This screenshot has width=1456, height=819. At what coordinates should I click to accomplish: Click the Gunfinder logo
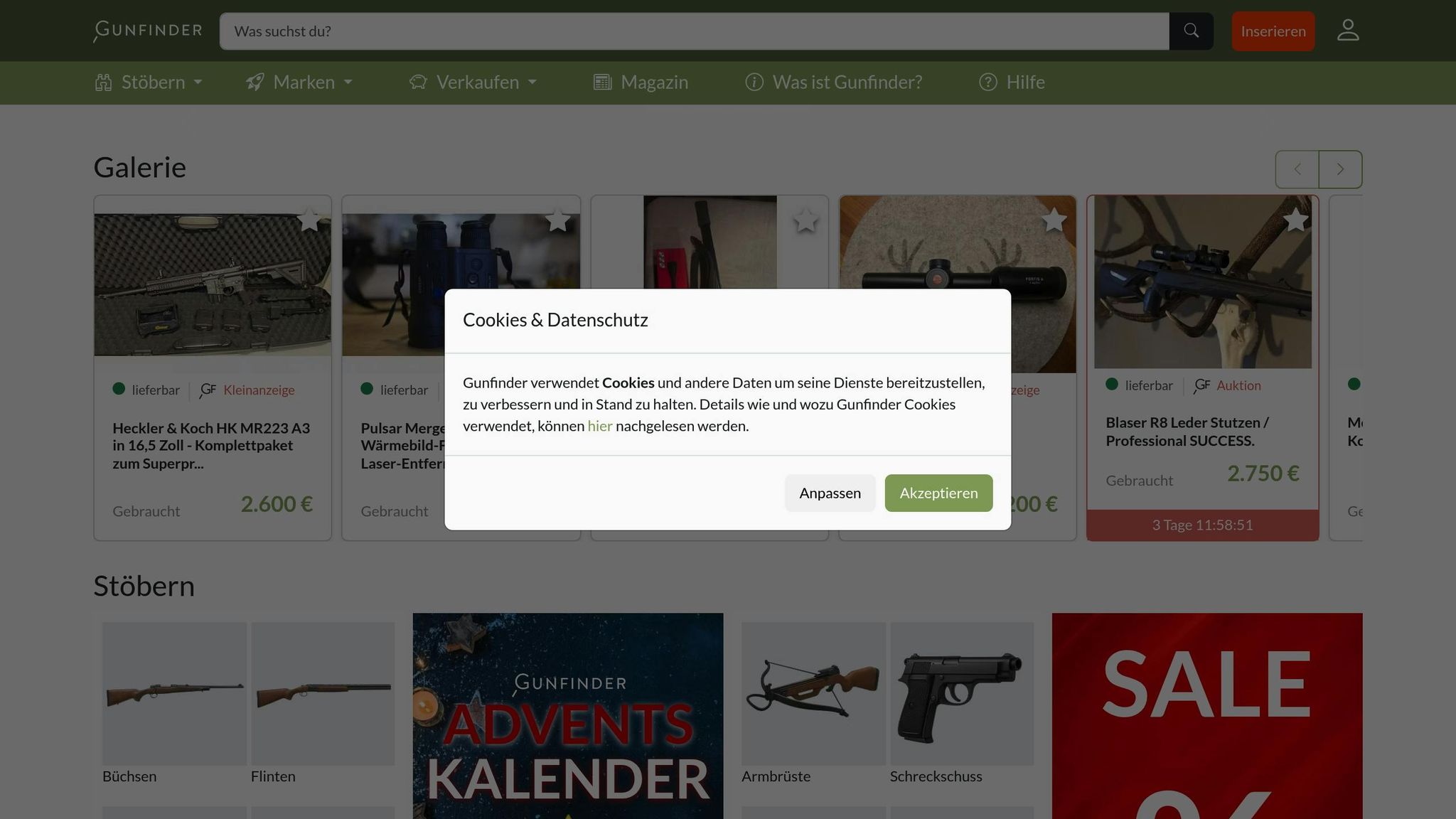click(x=146, y=30)
